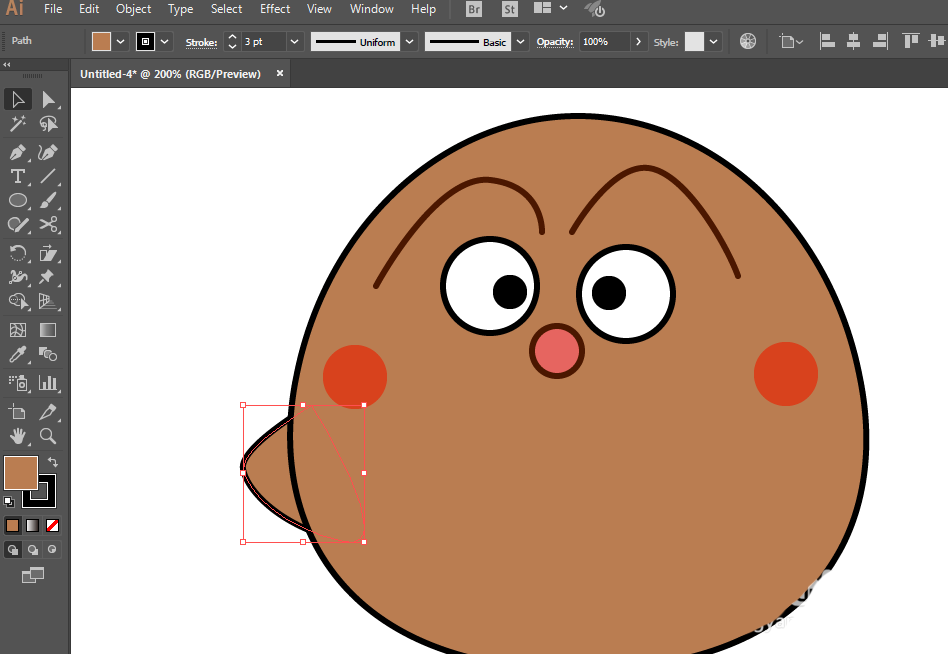Pick the Scissors tool
The width and height of the screenshot is (948, 654).
click(x=48, y=224)
